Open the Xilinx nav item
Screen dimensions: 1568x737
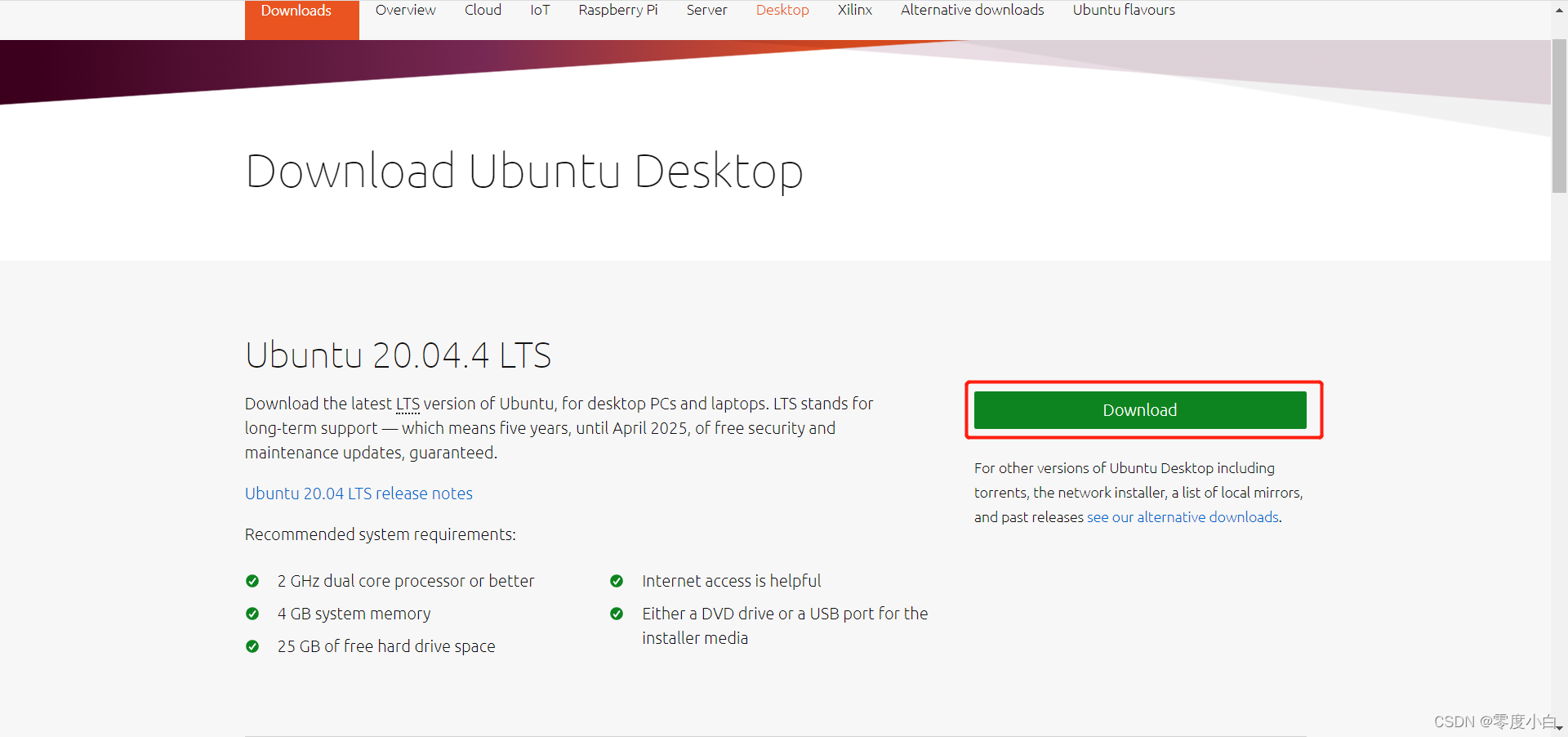854,11
